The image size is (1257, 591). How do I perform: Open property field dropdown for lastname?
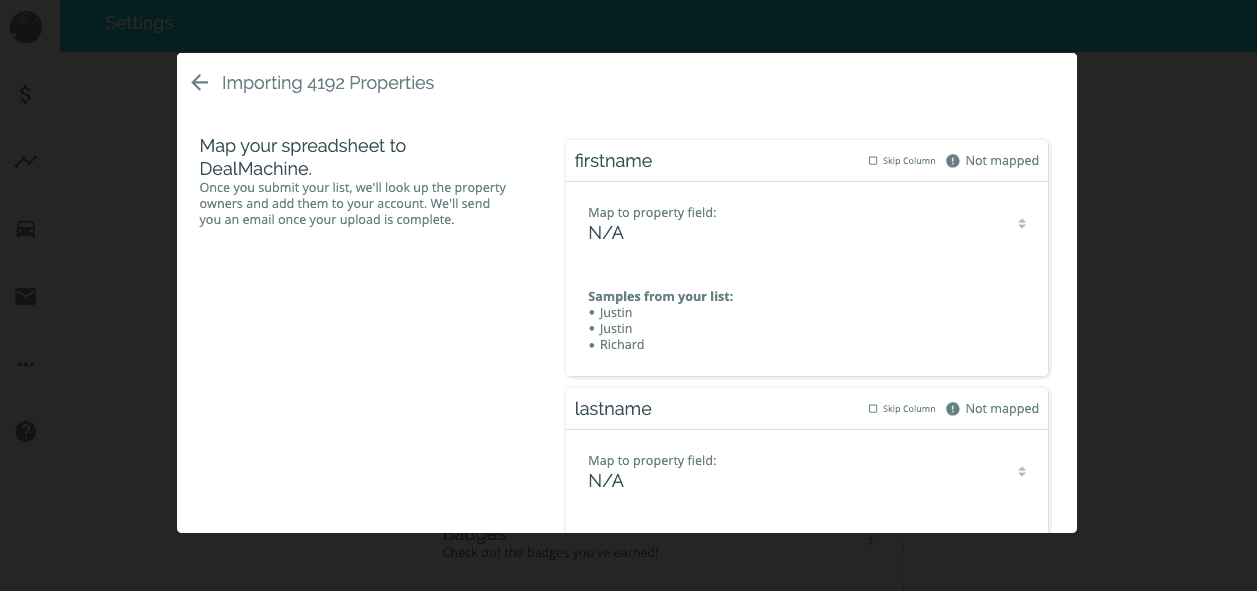pos(806,472)
